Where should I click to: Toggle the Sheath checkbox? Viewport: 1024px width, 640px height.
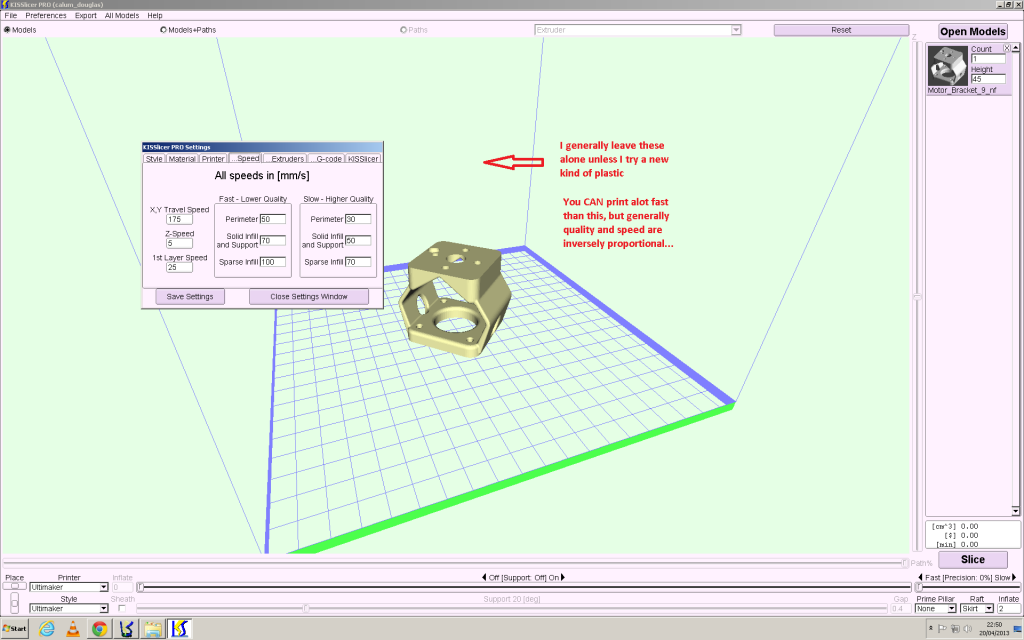121,609
